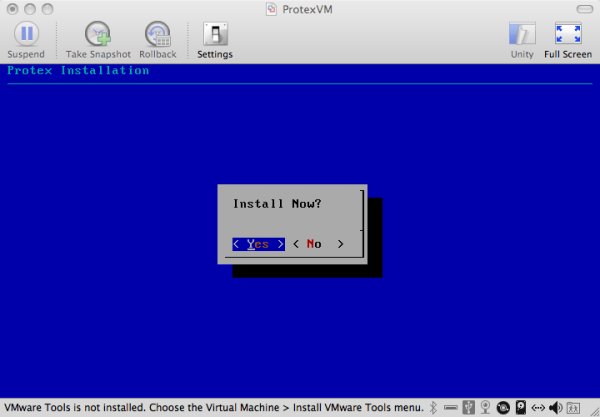Screen dimensions: 600x417
Task: Choose No in Install Now dialog
Action: point(318,244)
